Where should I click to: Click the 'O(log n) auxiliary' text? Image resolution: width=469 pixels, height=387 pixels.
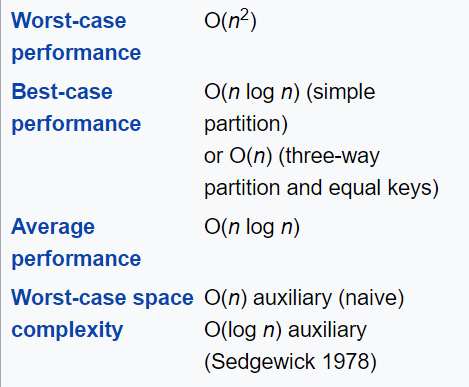(x=285, y=330)
